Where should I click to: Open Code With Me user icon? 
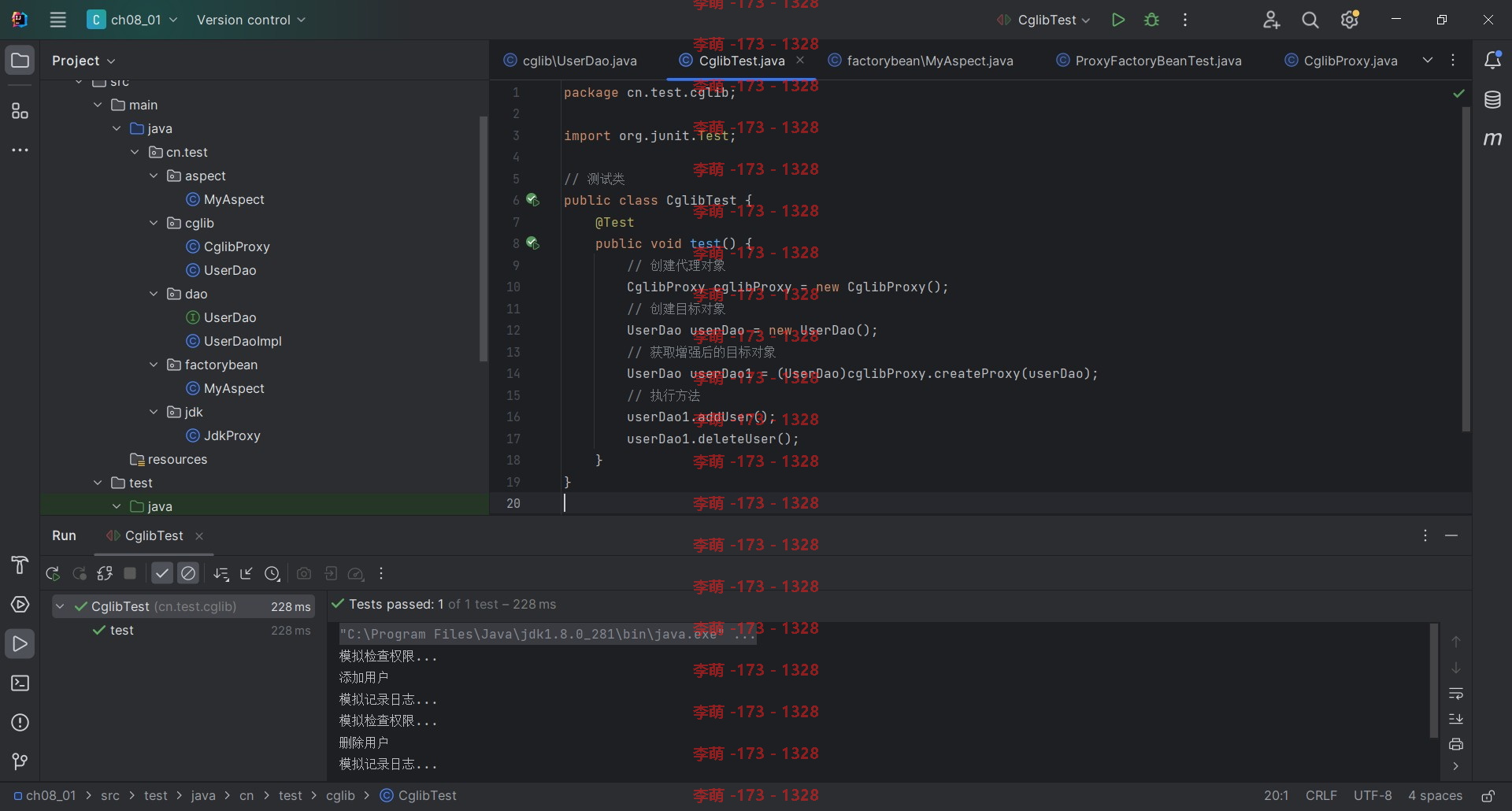[1271, 20]
